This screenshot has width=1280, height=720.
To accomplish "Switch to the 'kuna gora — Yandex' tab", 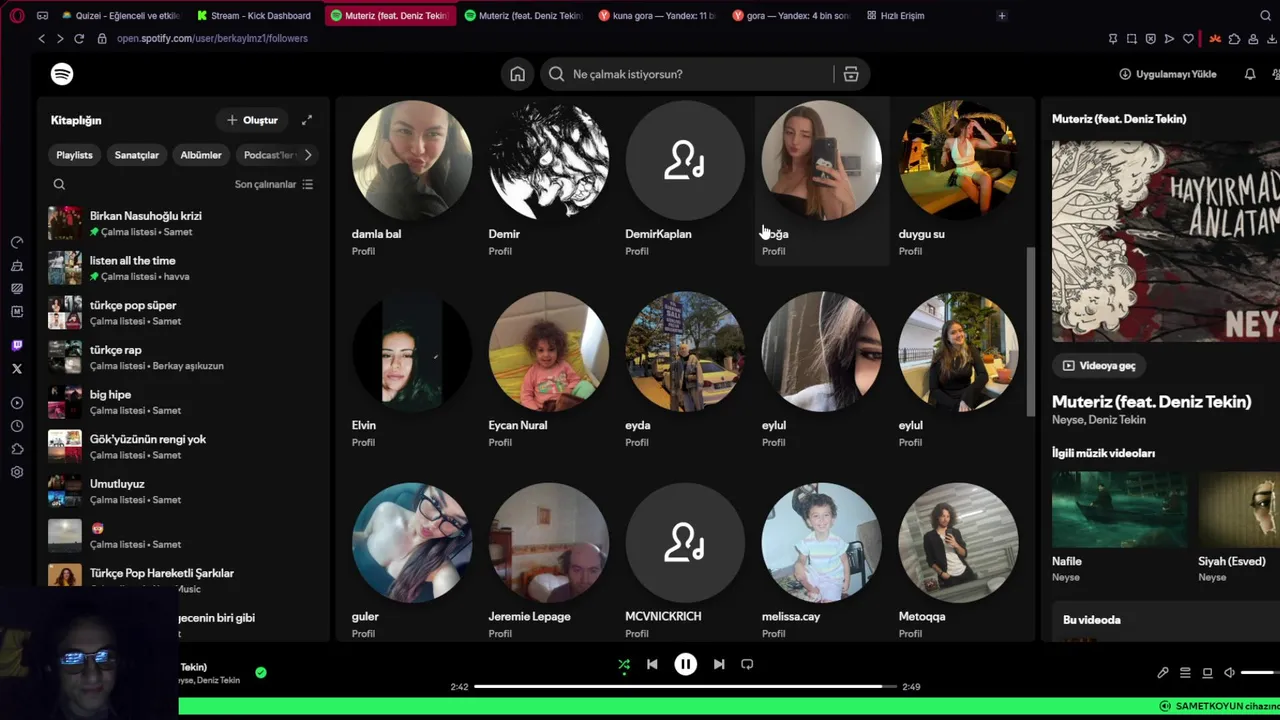I will point(656,16).
